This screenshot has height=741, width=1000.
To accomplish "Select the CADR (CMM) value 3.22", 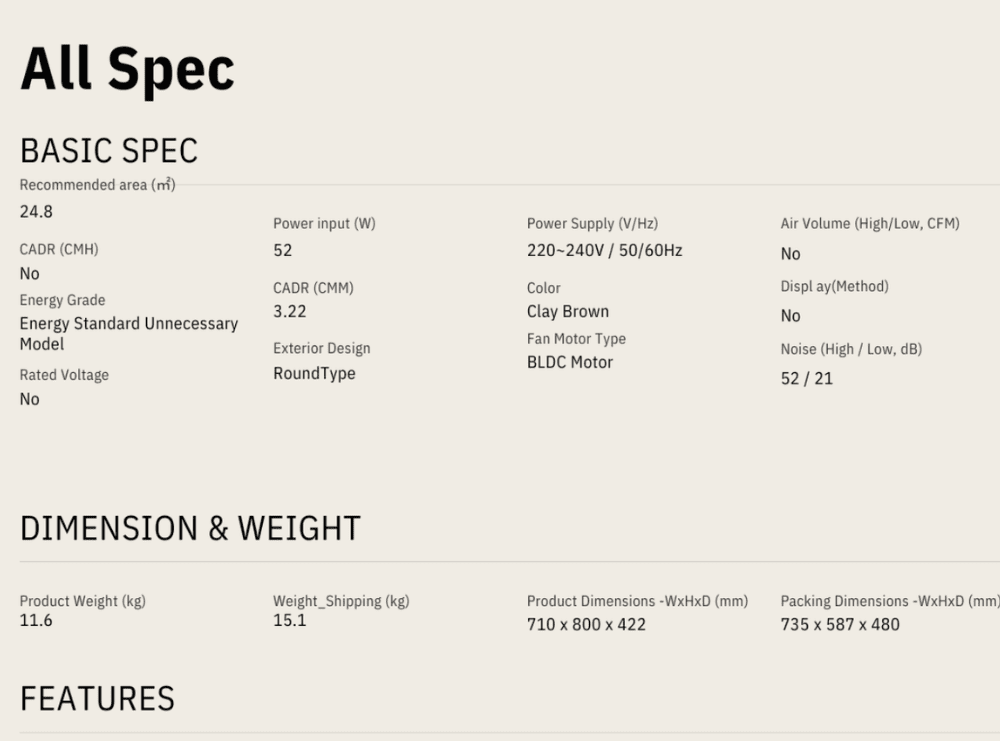I will tap(289, 311).
